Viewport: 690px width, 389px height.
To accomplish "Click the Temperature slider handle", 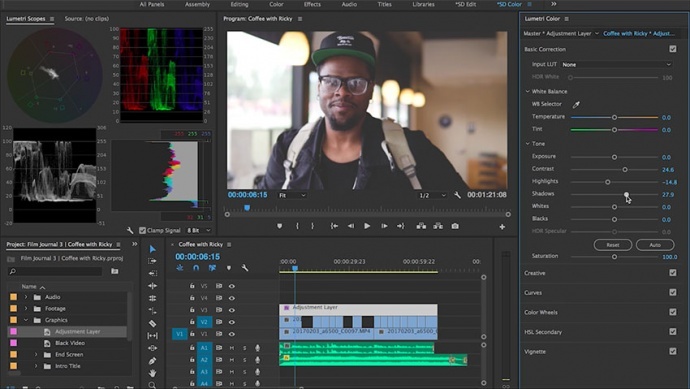I will [x=614, y=117].
